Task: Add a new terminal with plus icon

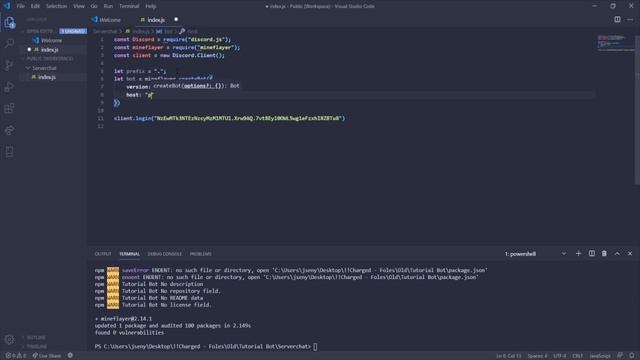Action: click(x=578, y=253)
